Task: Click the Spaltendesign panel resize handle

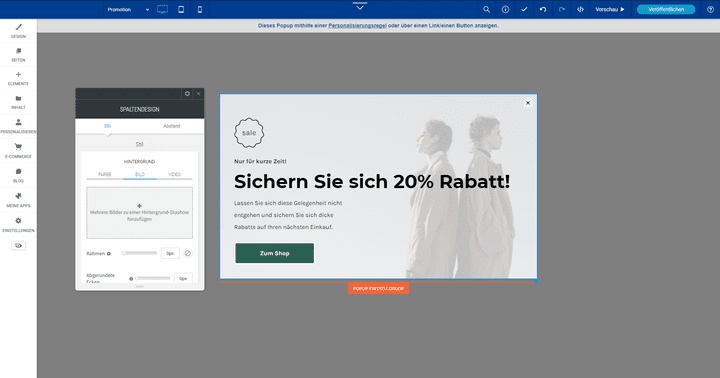Action: (140, 287)
